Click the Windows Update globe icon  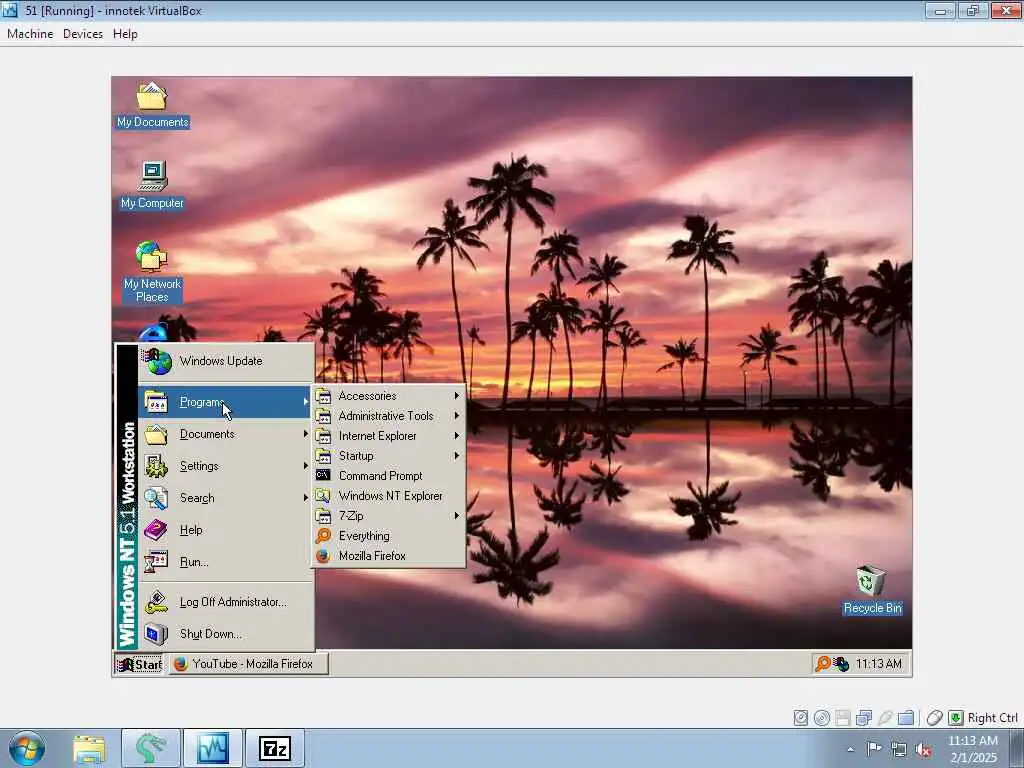coord(157,361)
